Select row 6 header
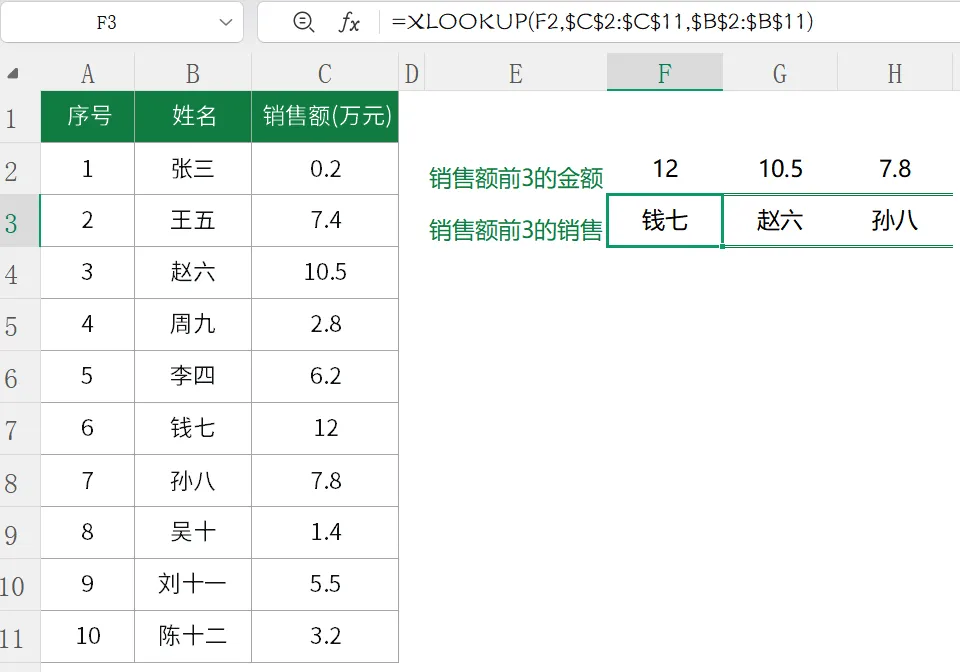This screenshot has height=672, width=960. pyautogui.click(x=20, y=377)
